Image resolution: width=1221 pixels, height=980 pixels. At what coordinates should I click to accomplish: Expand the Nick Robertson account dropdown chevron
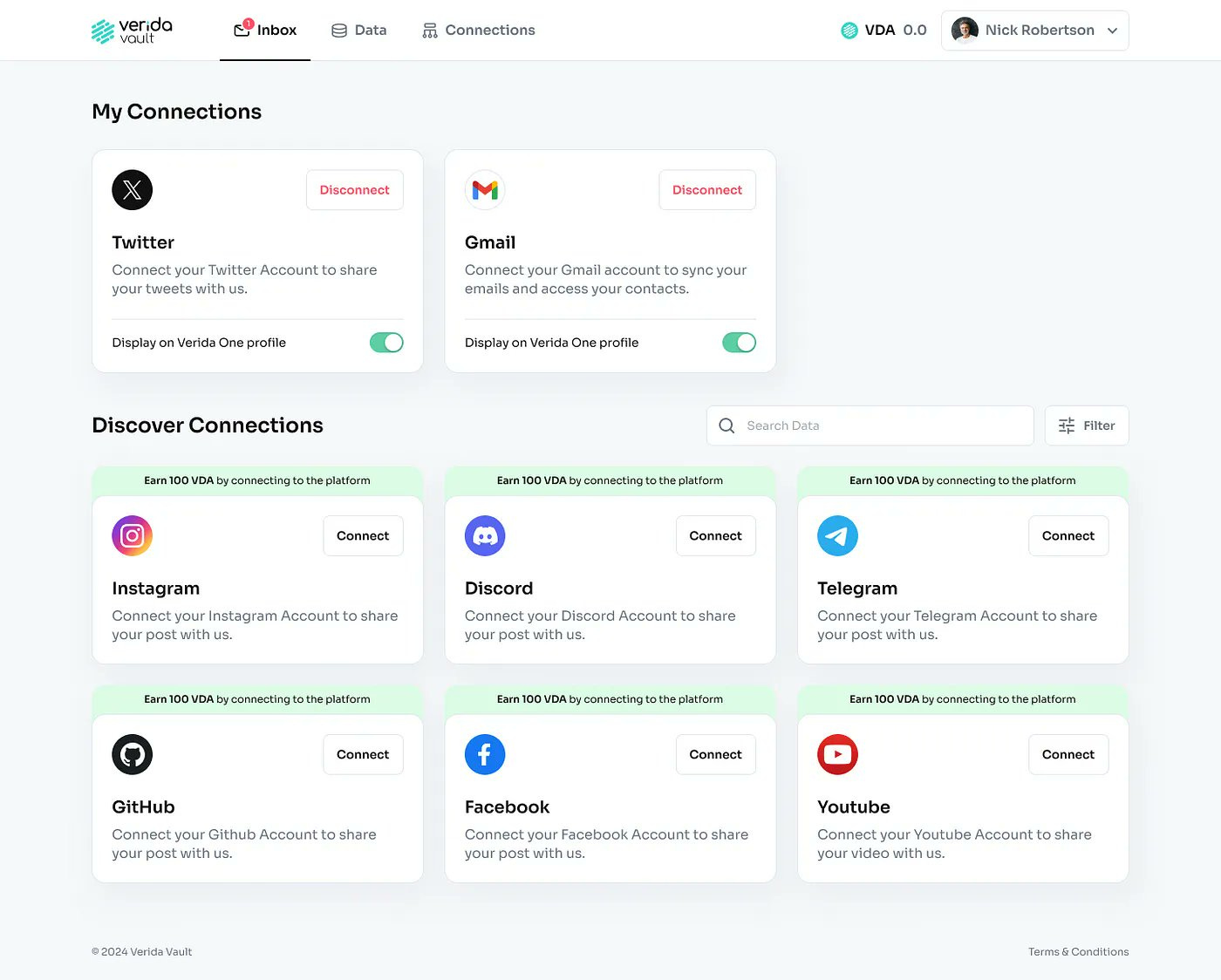(1112, 31)
